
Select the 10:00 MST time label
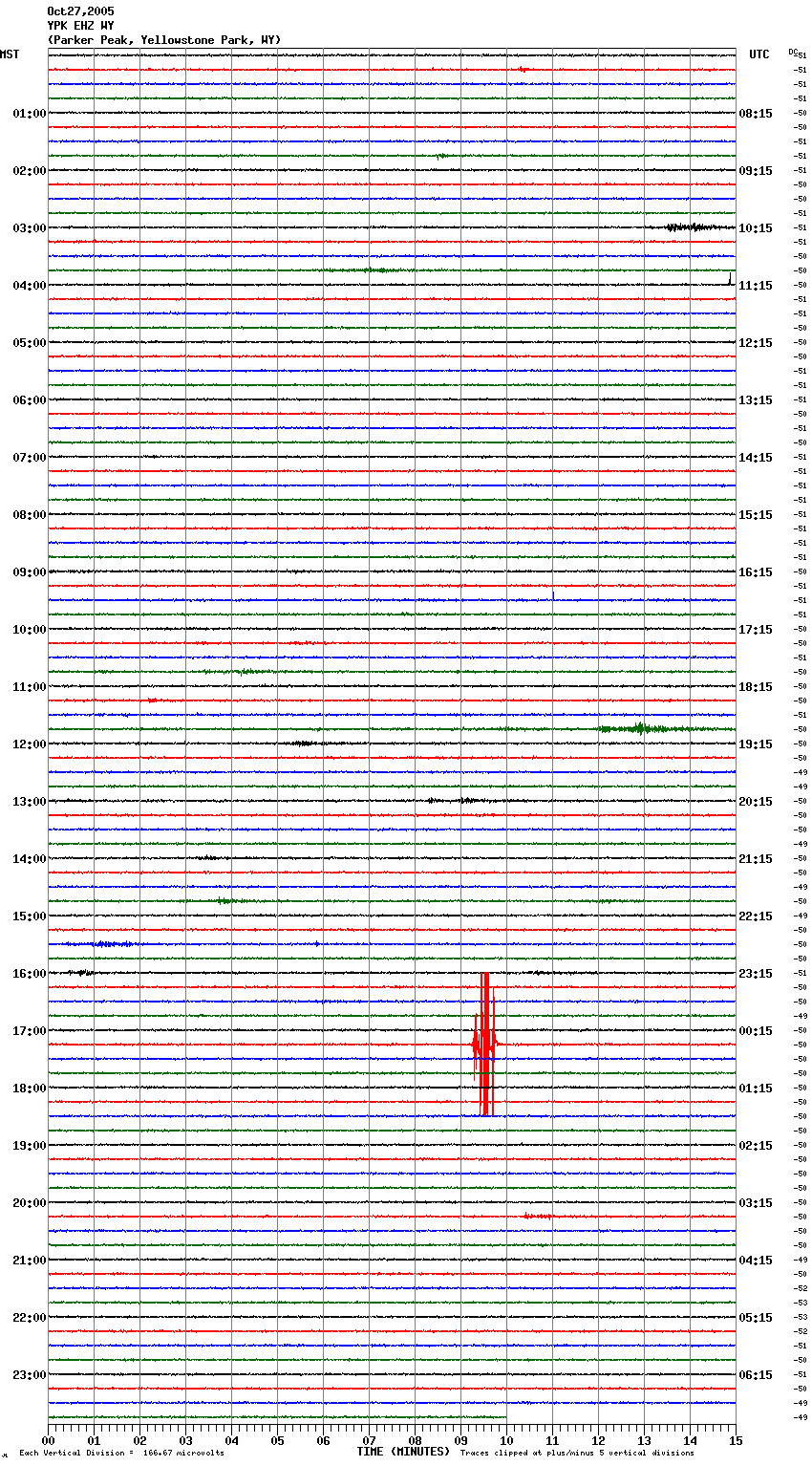30,630
